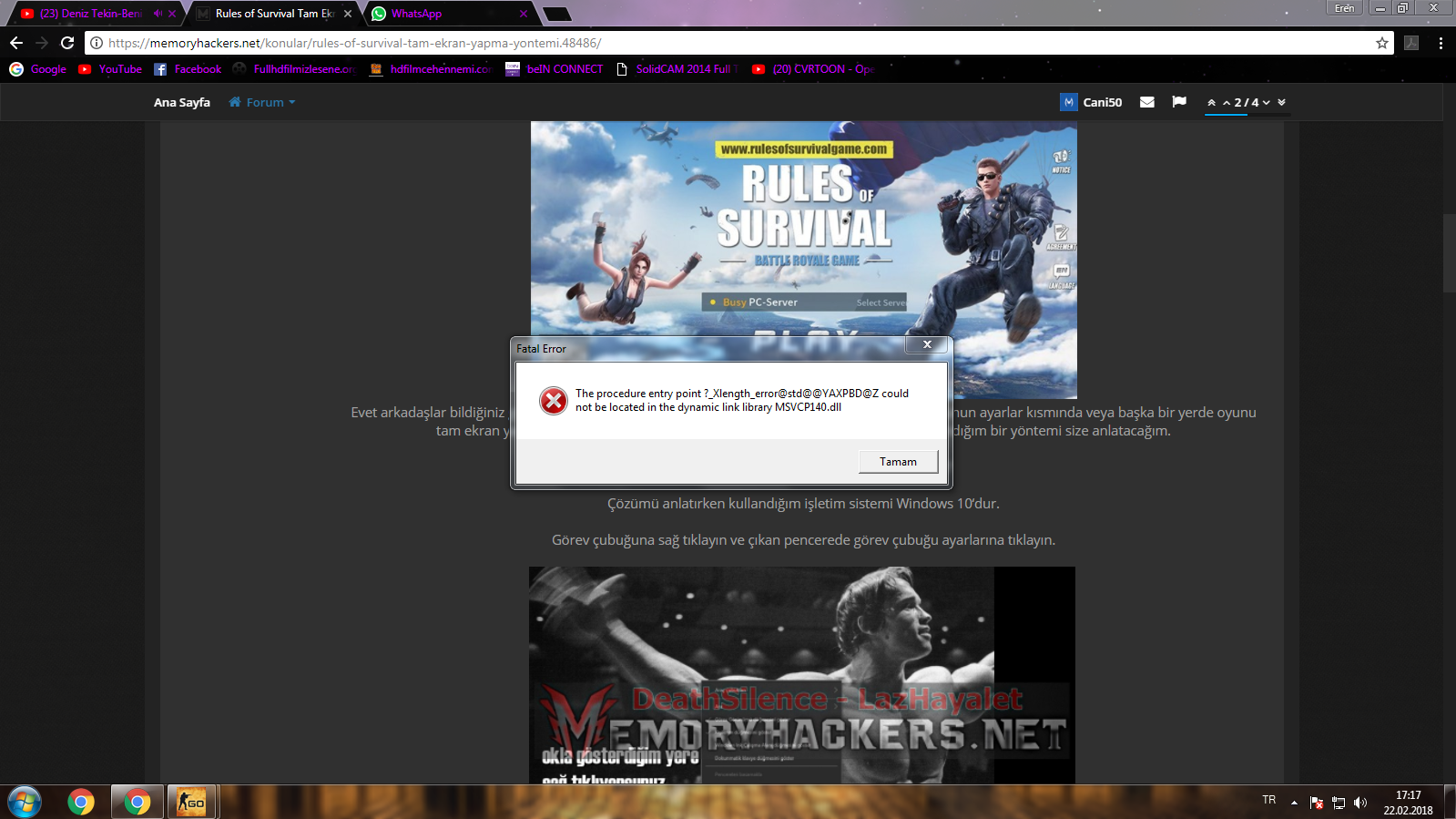Open the first Chrome icon on the taskbar

point(81,802)
